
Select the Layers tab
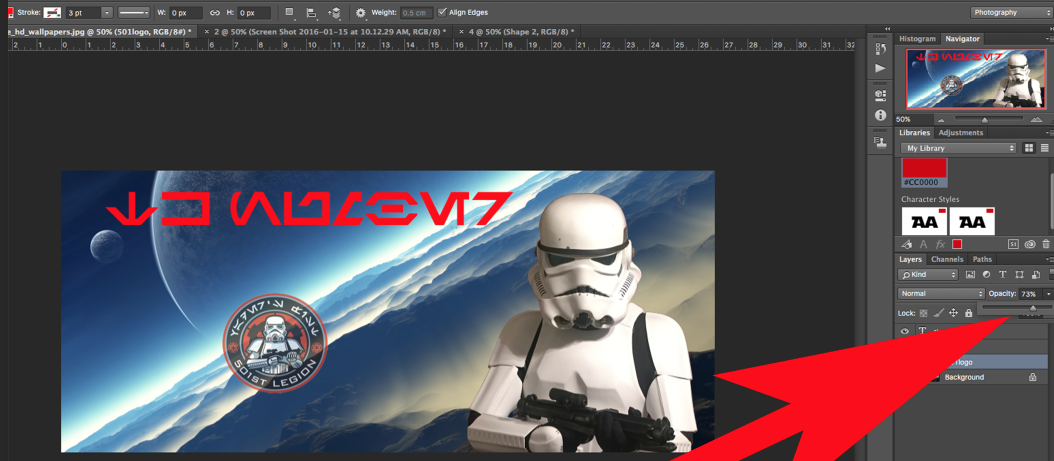[x=911, y=259]
